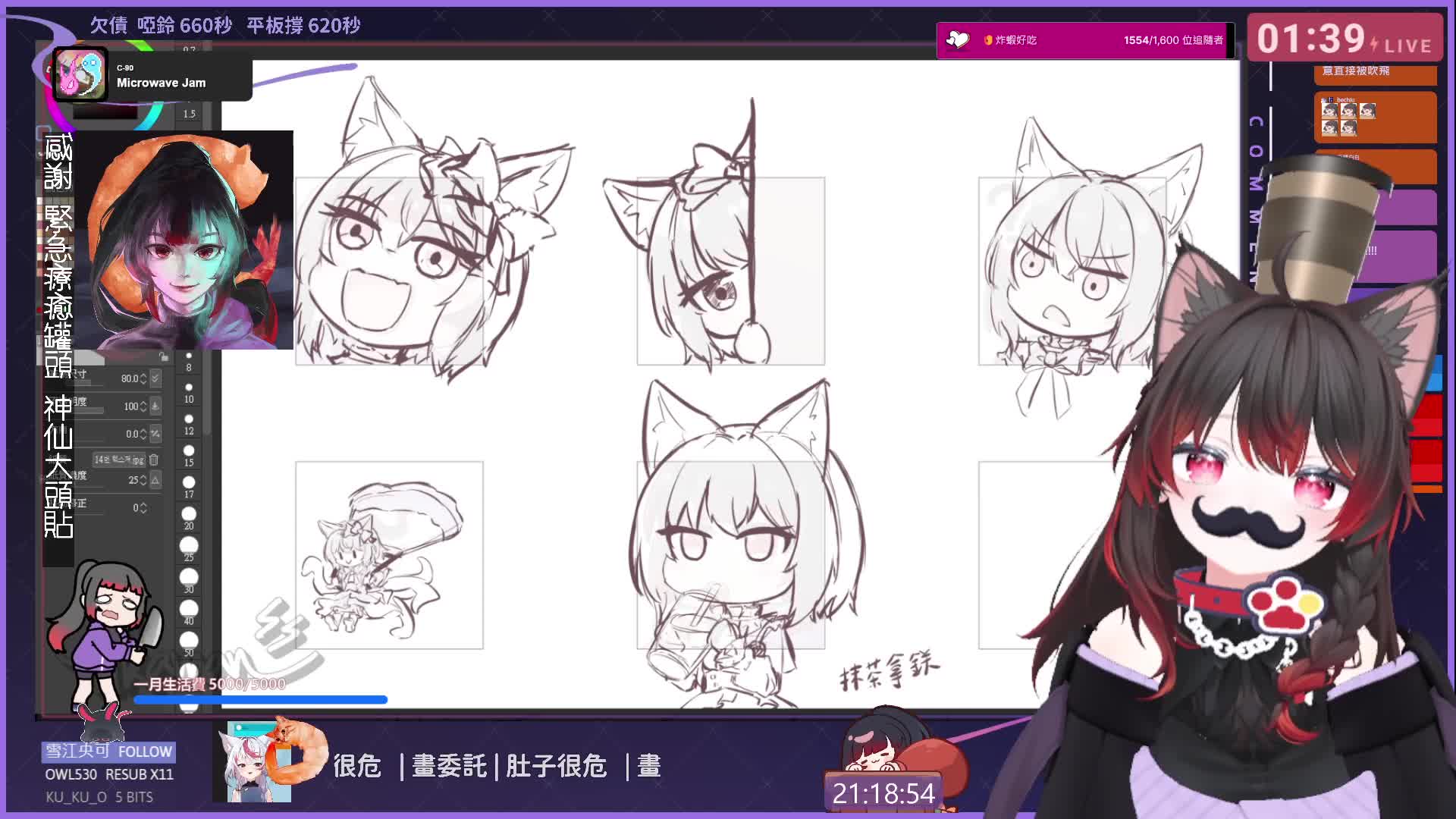The height and width of the screenshot is (819, 1456).
Task: Open texture density dynamics next to 25
Action: tap(155, 480)
